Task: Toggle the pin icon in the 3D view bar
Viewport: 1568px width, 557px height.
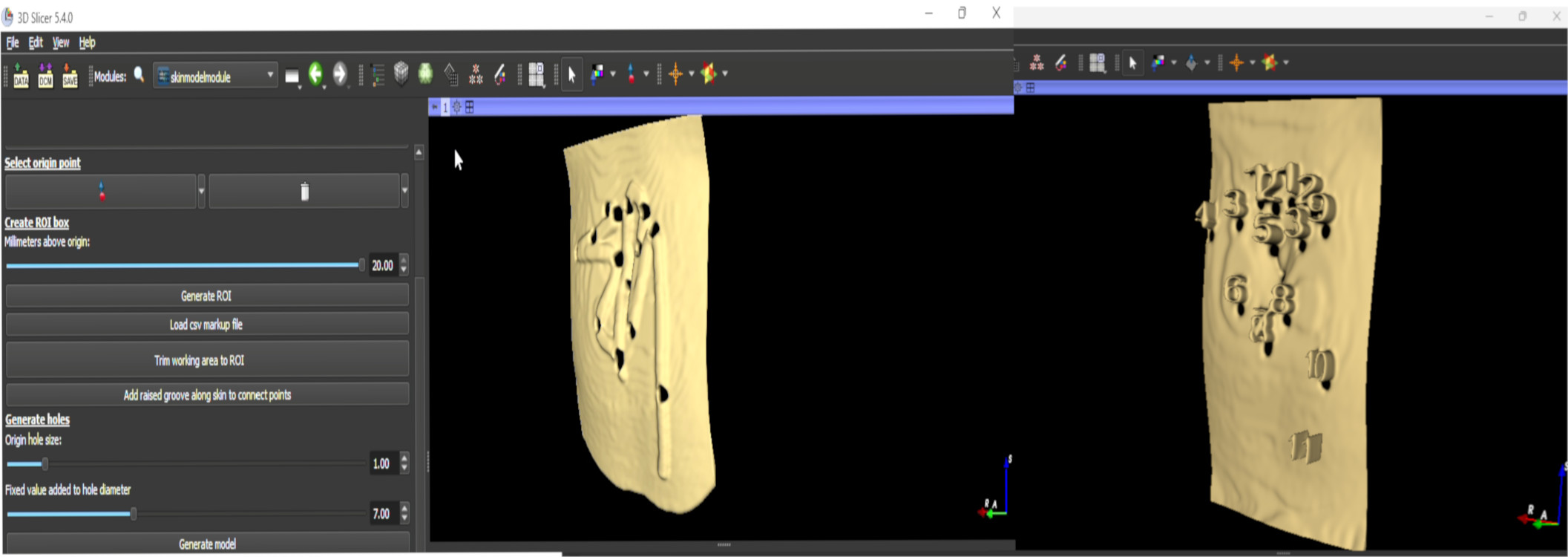Action: click(x=435, y=107)
